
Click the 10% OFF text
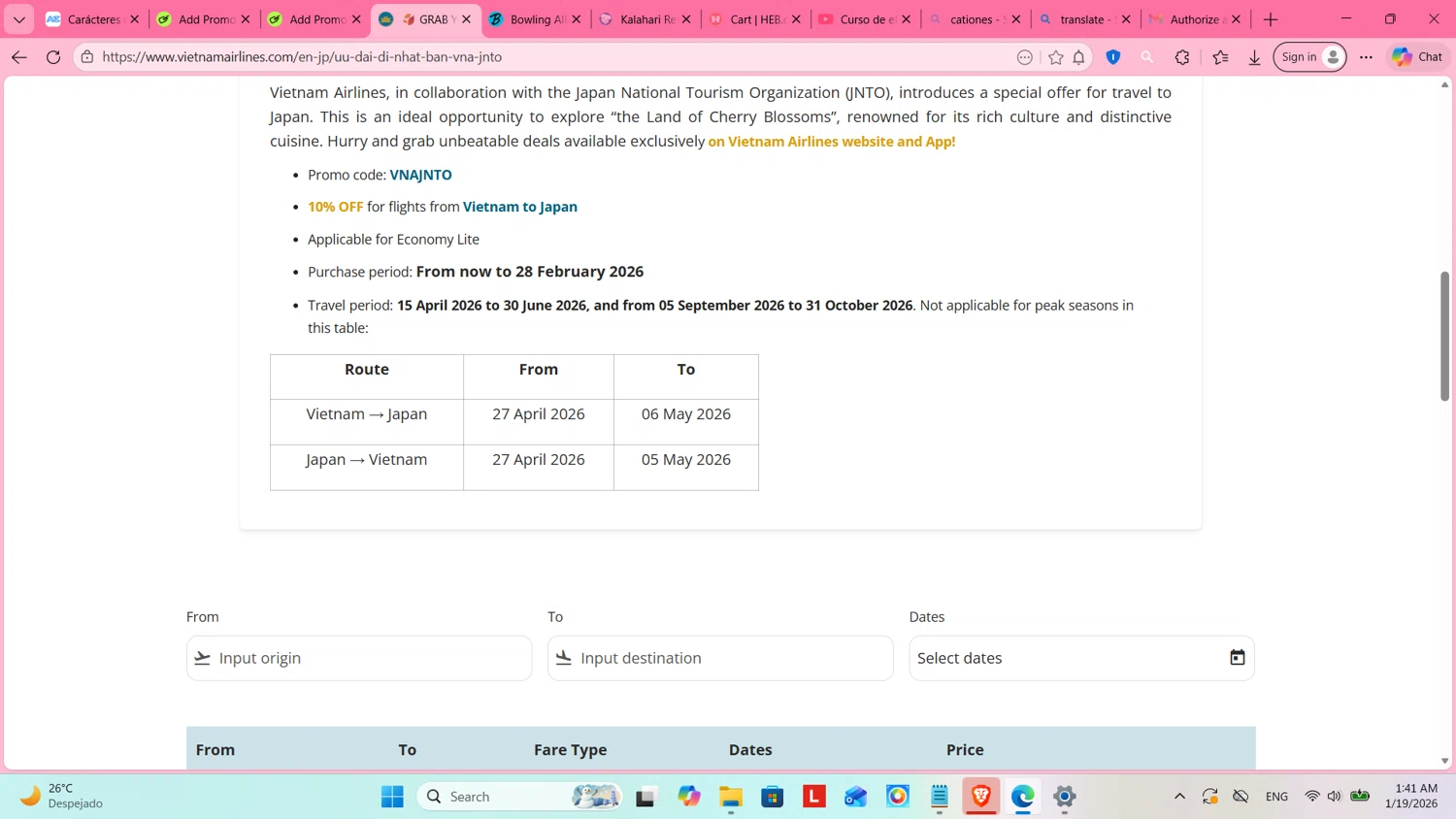(x=335, y=207)
